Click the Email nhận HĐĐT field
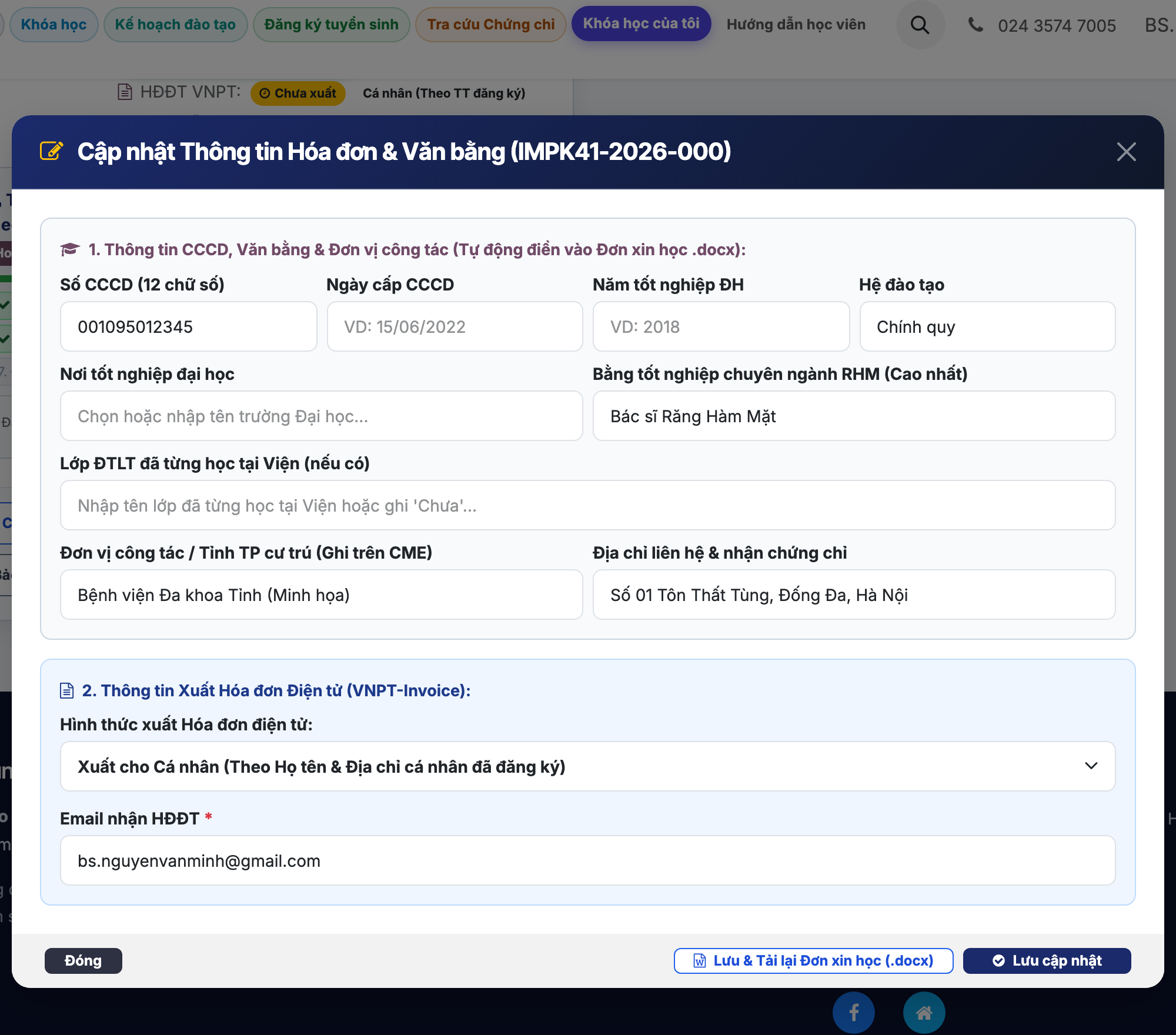This screenshot has height=1035, width=1176. pos(588,860)
